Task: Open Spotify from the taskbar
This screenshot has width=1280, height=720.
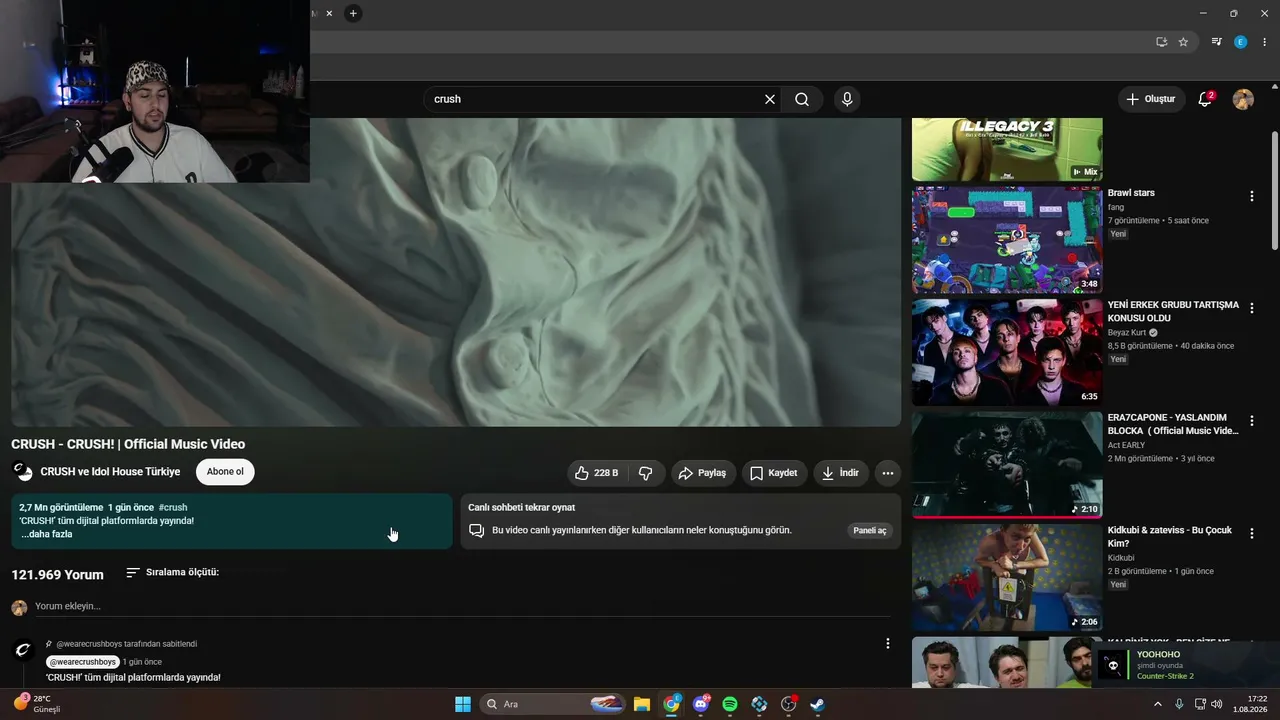Action: [x=730, y=704]
